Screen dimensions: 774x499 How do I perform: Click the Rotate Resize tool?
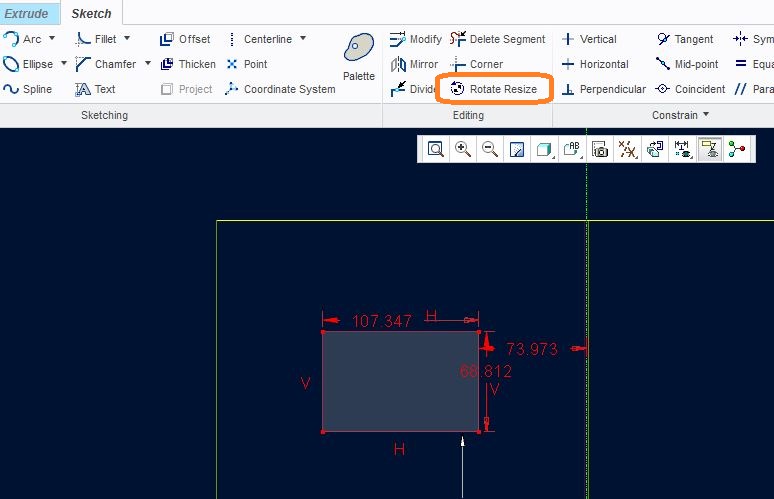click(x=494, y=89)
